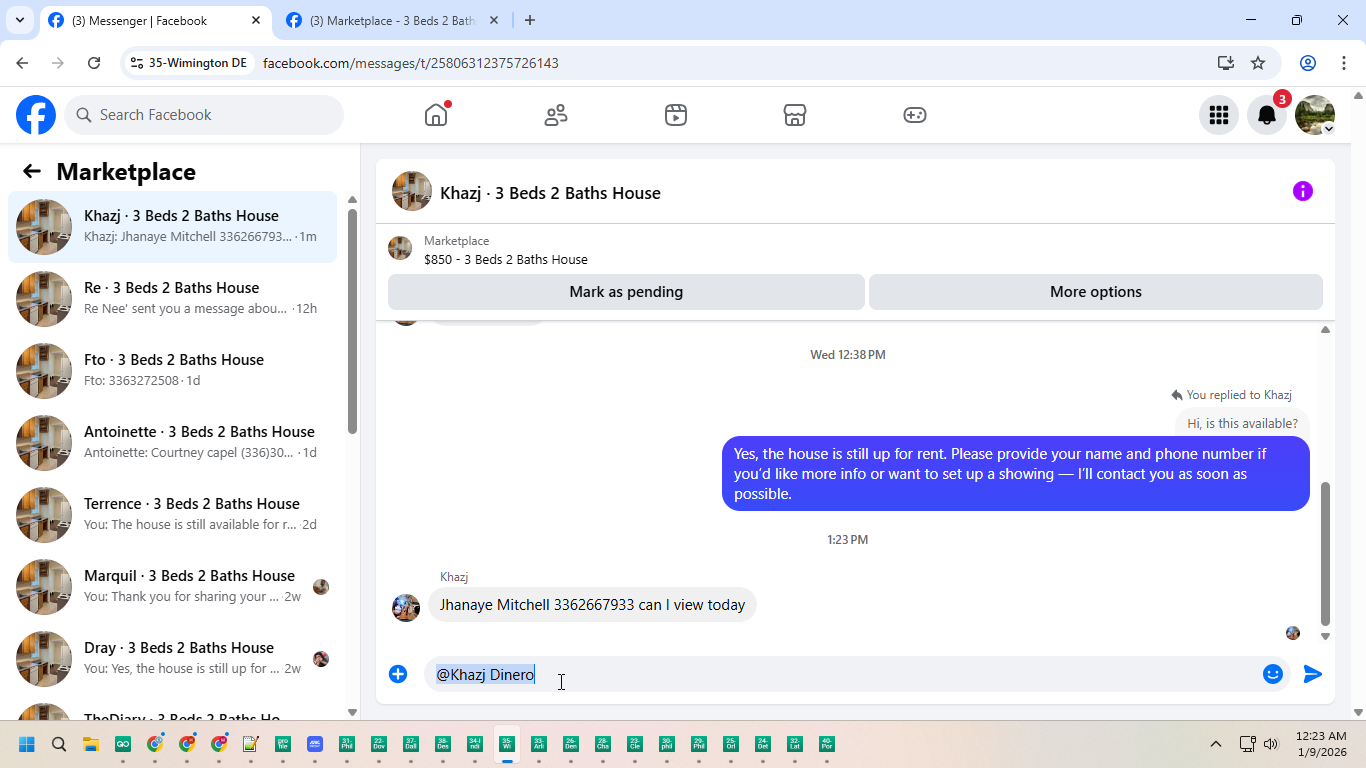Click Mark as pending button
The image size is (1366, 768).
coord(626,292)
